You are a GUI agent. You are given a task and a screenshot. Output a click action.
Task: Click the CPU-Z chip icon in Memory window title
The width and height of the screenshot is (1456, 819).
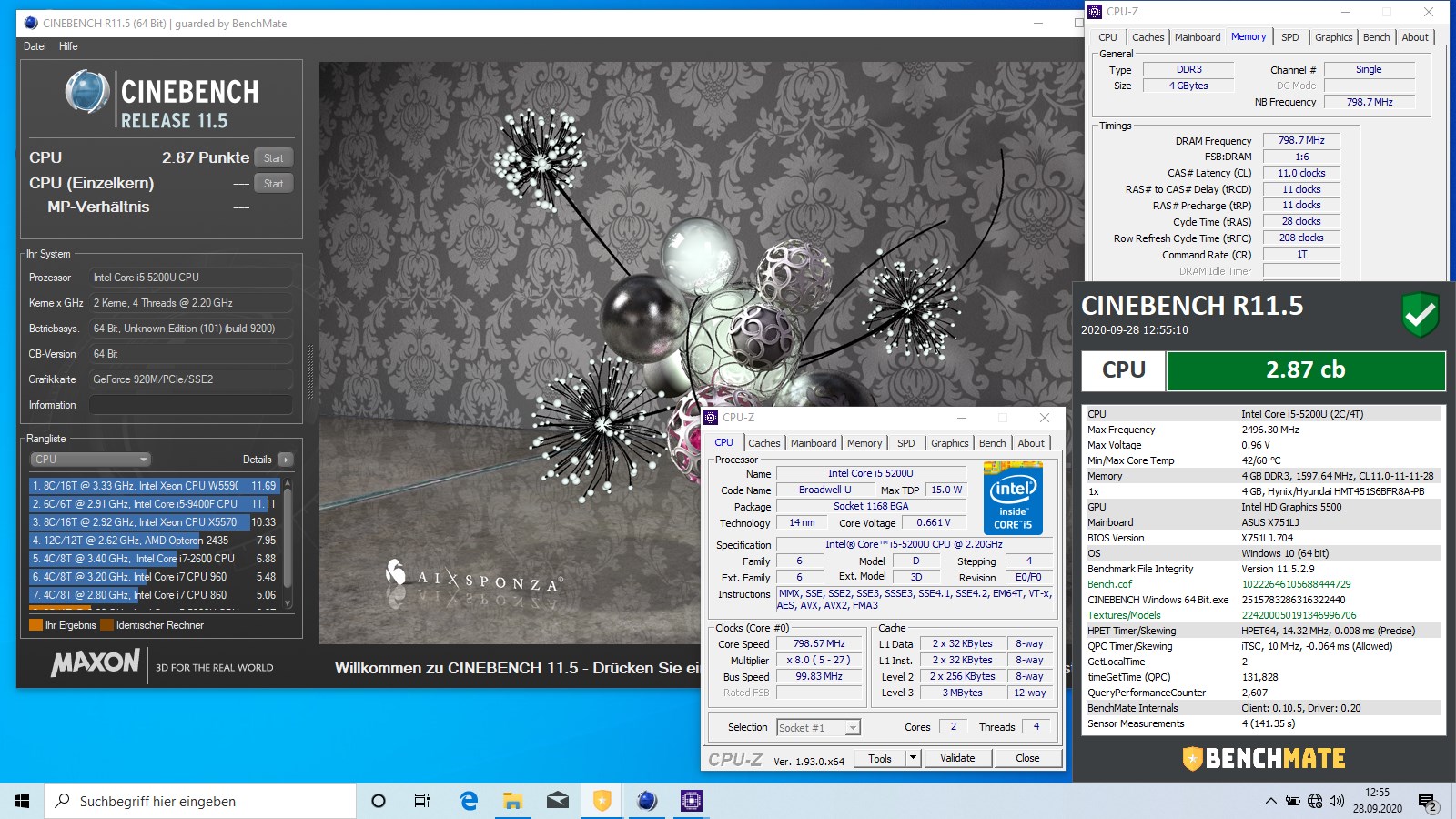coord(1095,12)
